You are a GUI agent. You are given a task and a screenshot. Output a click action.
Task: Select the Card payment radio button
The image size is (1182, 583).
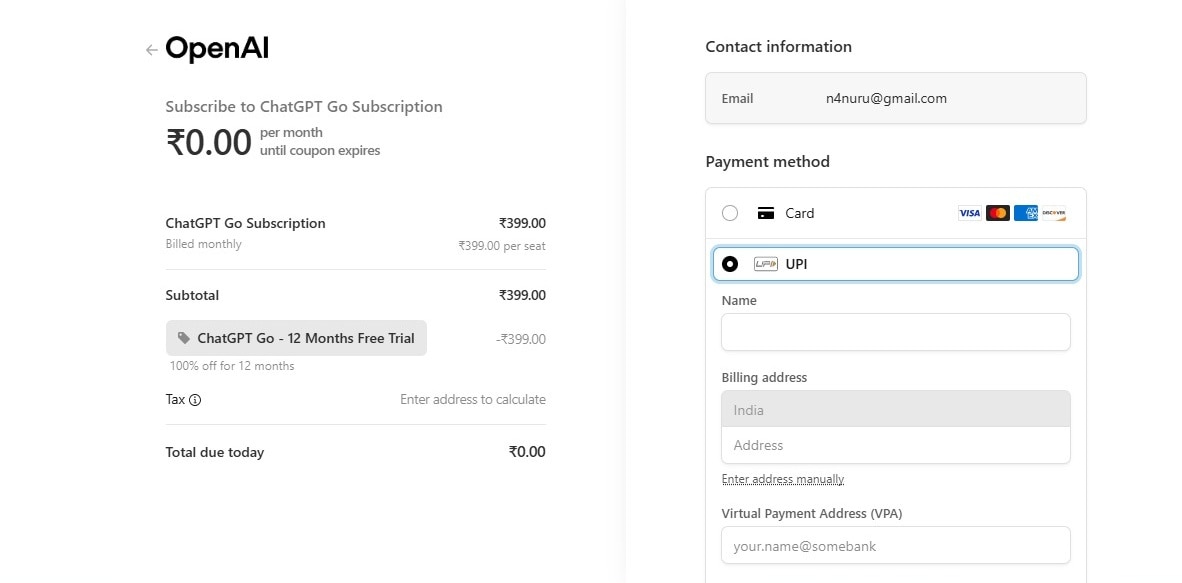coord(730,213)
